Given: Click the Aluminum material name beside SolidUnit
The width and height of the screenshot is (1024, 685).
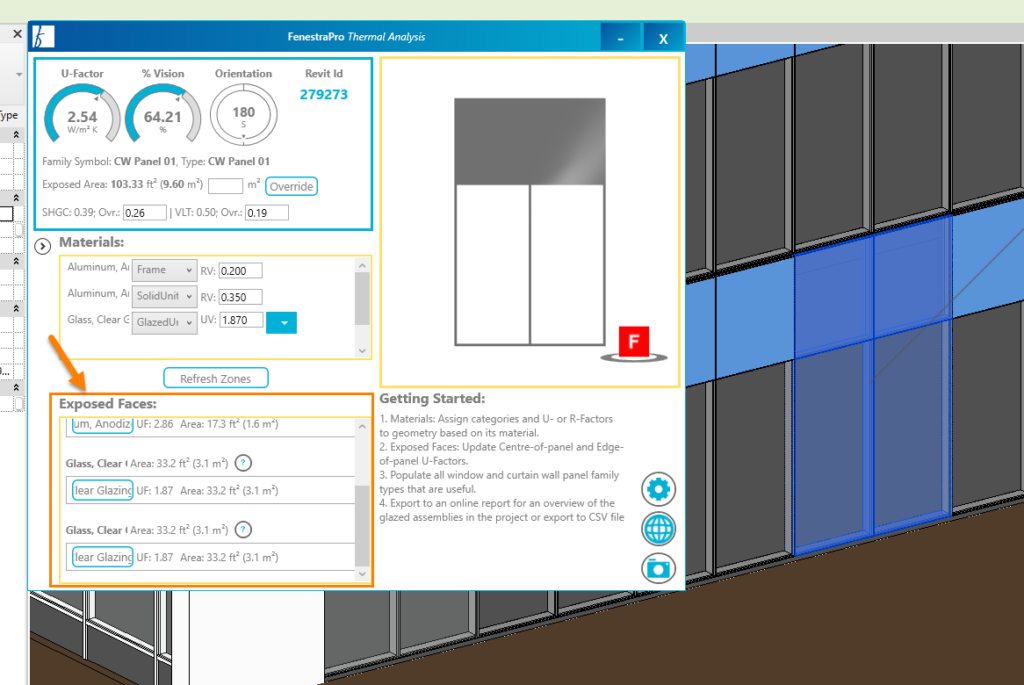Looking at the screenshot, I should coord(98,294).
